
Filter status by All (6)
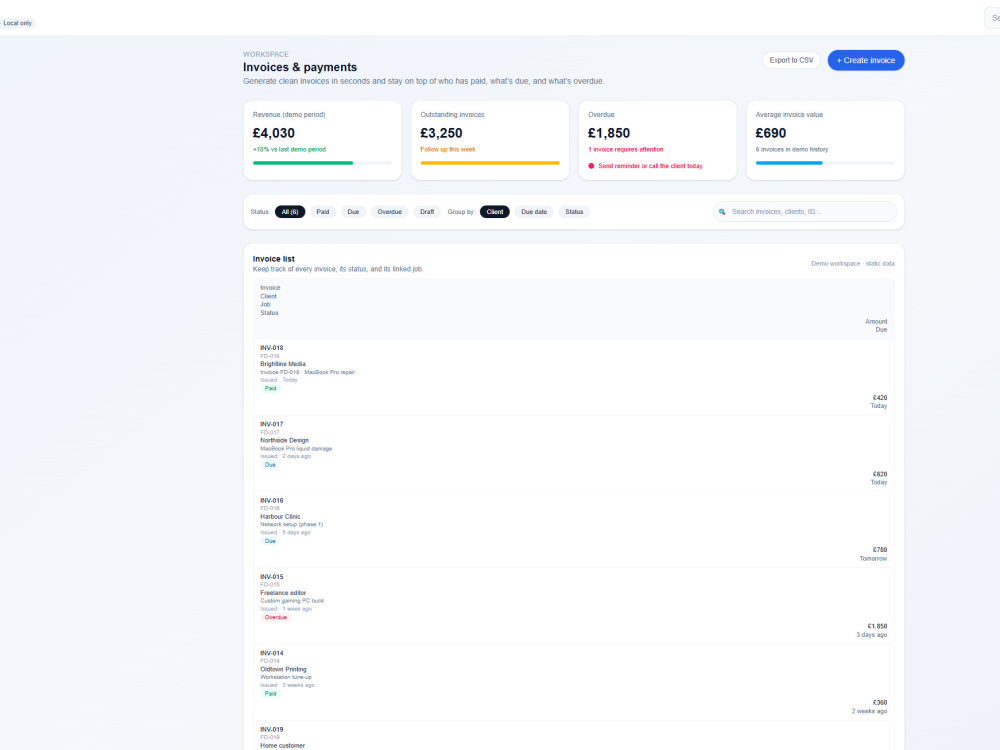tap(290, 212)
